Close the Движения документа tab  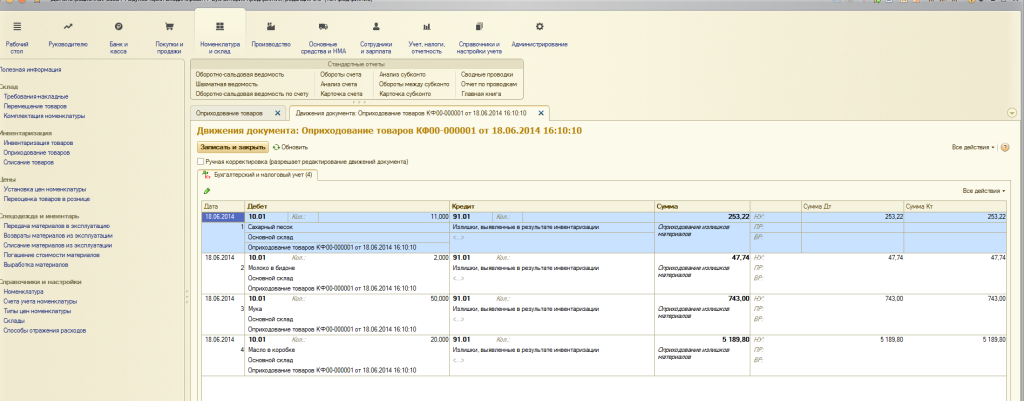click(x=540, y=113)
